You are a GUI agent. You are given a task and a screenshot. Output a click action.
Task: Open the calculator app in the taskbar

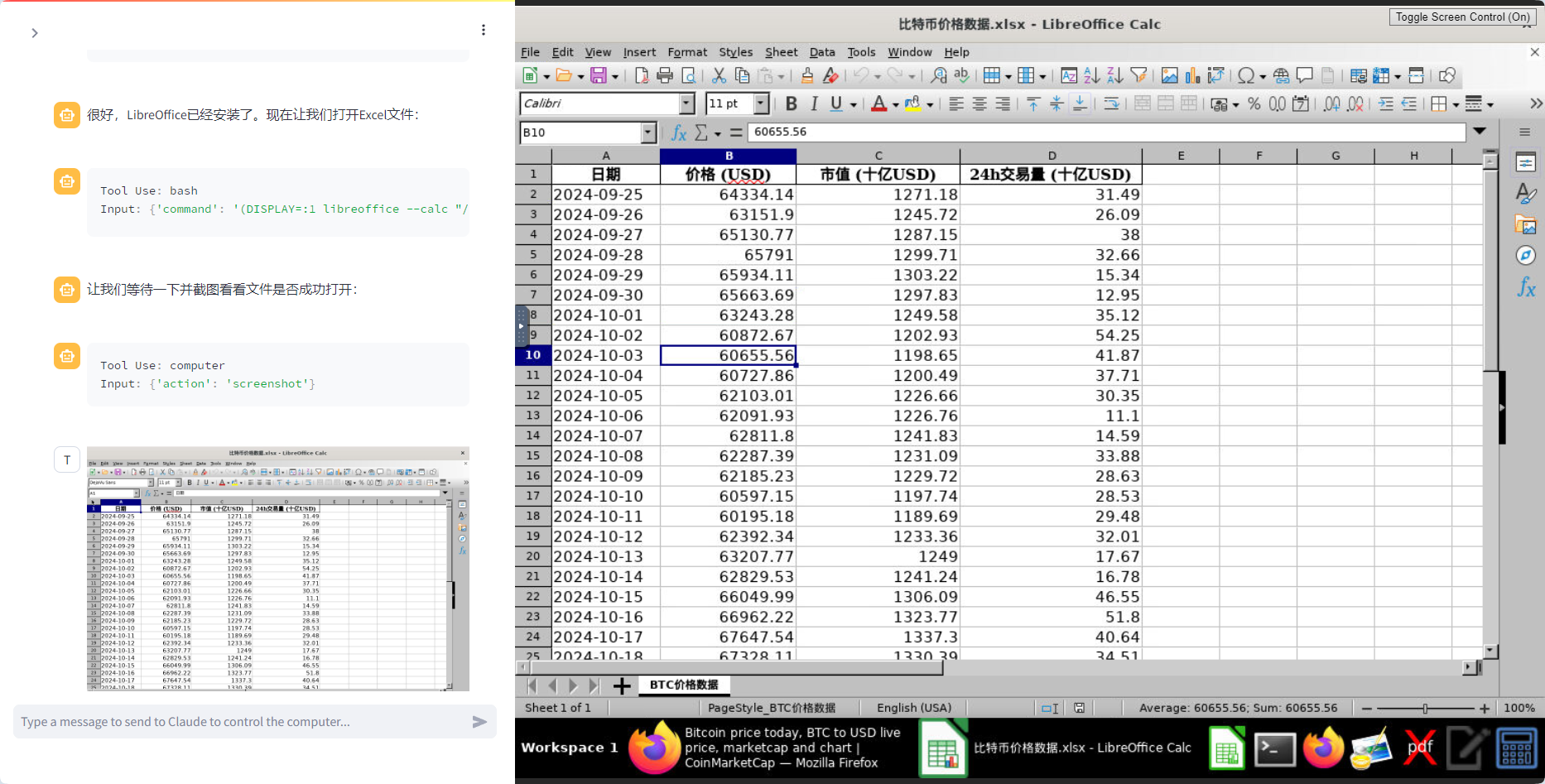point(1516,748)
